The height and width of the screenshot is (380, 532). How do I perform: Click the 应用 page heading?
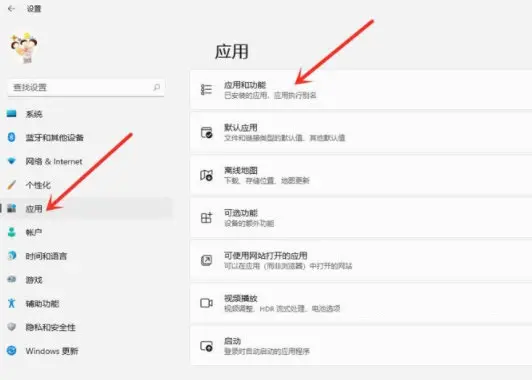click(x=232, y=52)
